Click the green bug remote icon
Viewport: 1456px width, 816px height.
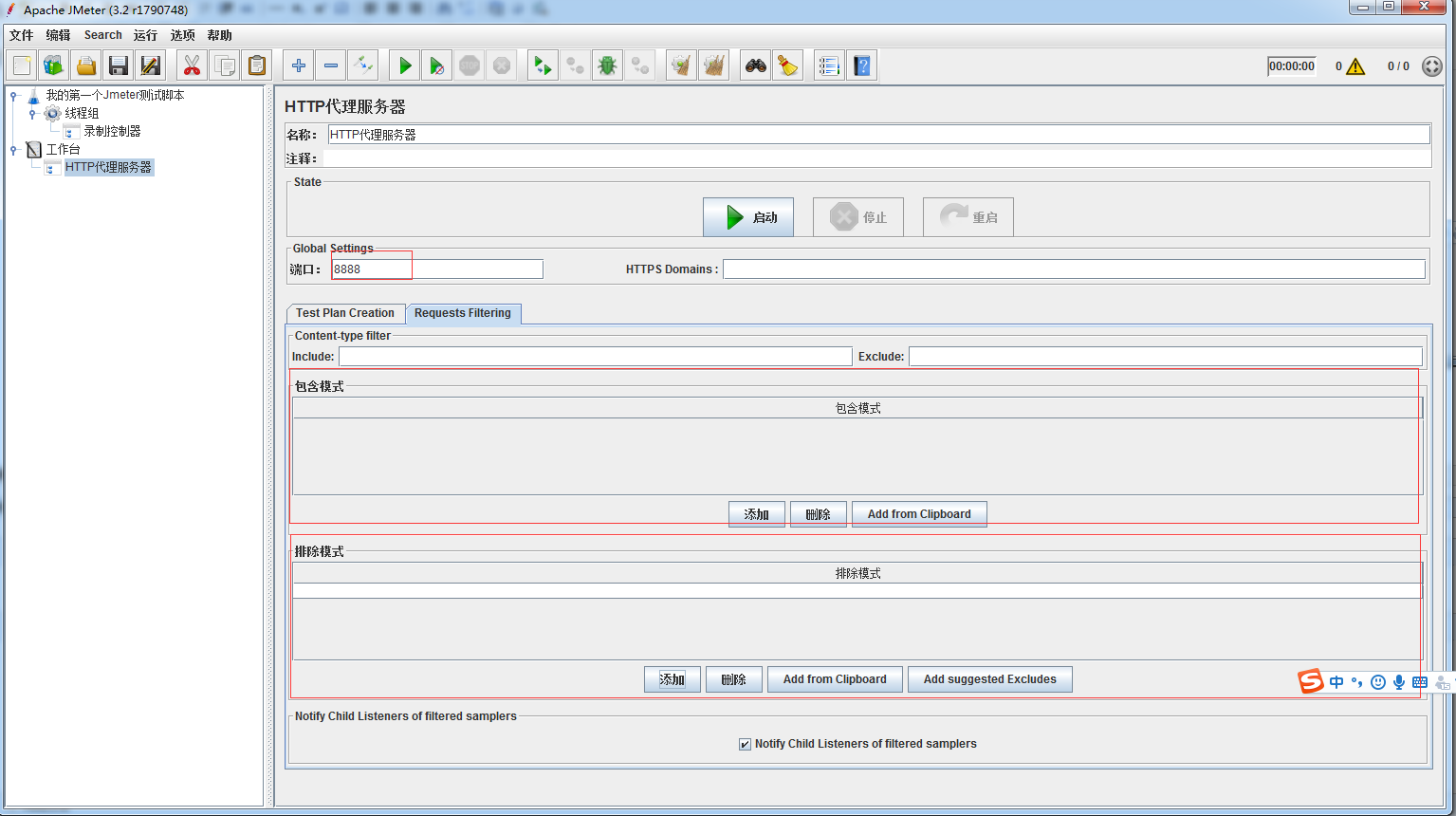(x=607, y=65)
